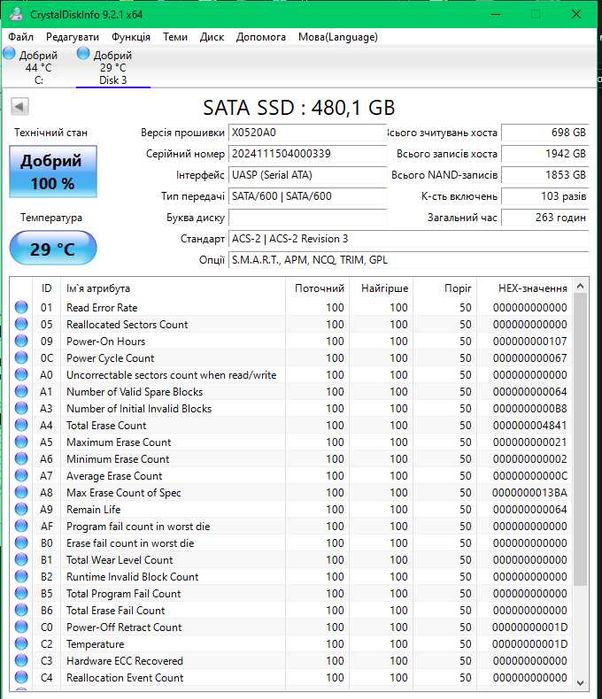602x699 pixels.
Task: Click status icon for Power-On Hours
Action: point(21,341)
